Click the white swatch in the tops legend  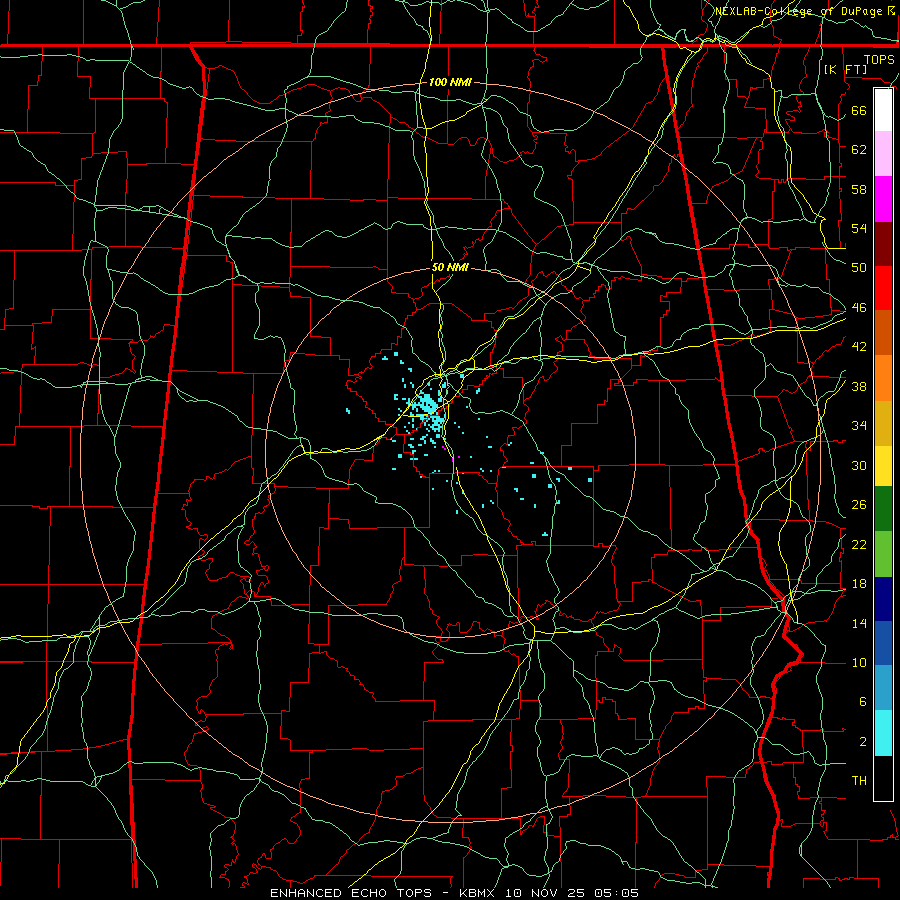883,110
